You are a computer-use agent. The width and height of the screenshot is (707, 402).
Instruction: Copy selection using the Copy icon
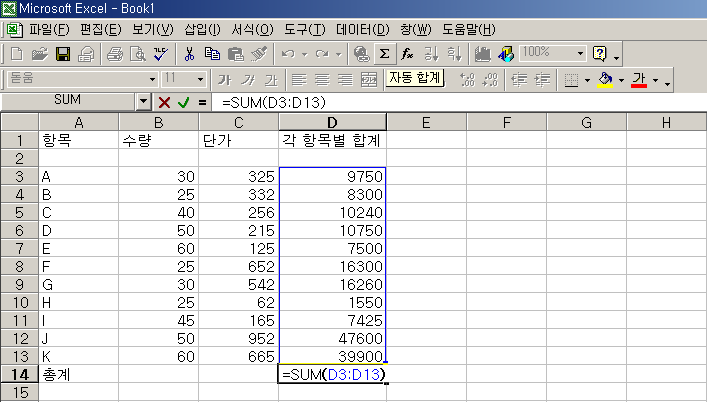(x=212, y=54)
